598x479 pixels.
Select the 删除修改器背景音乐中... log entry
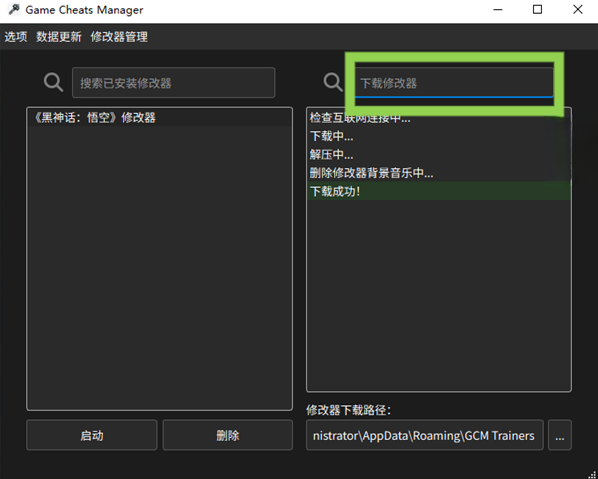click(439, 173)
